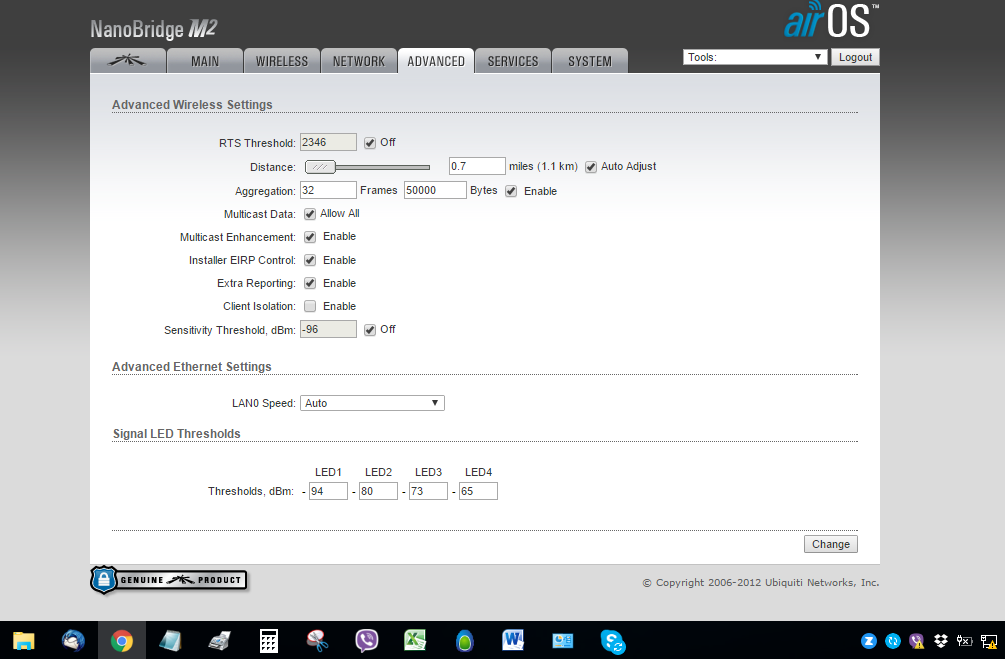This screenshot has height=659, width=1005.
Task: Switch to the MAIN tab
Action: point(205,61)
